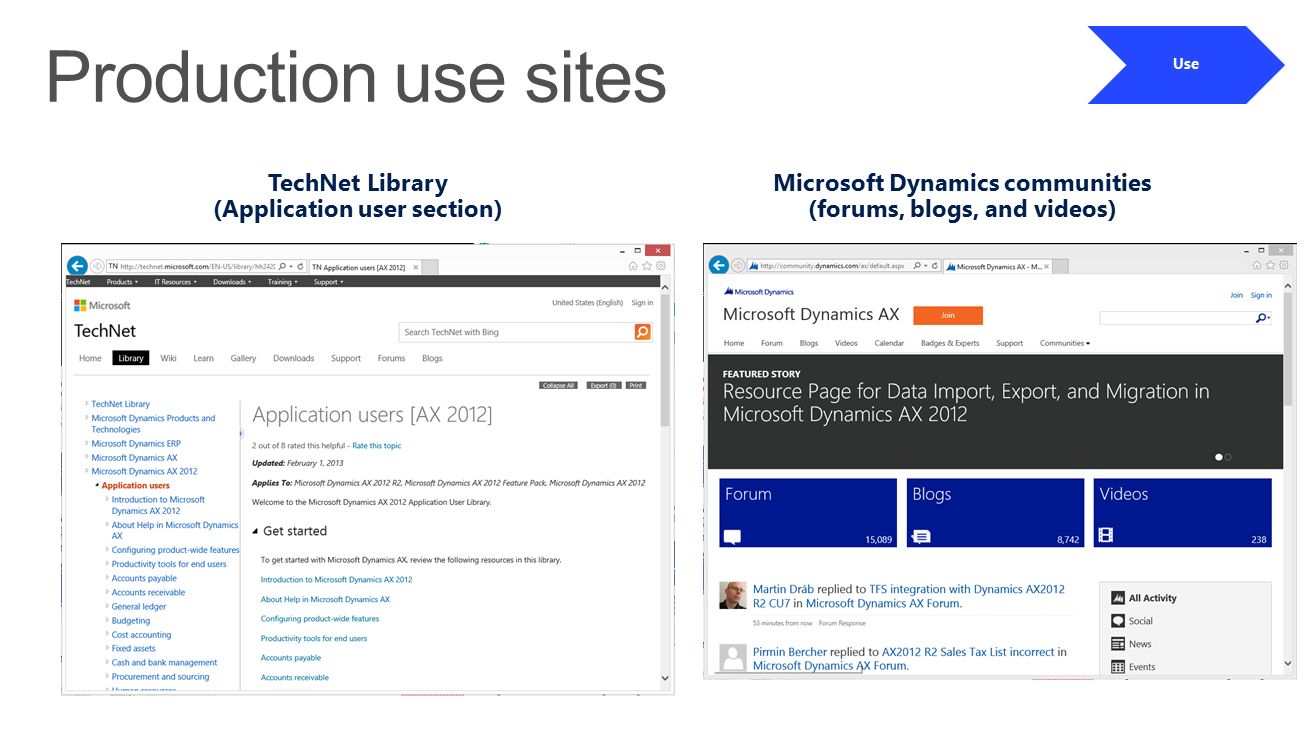Click the home icon in the TechNet browser window
This screenshot has height=734, width=1305.
(x=633, y=266)
